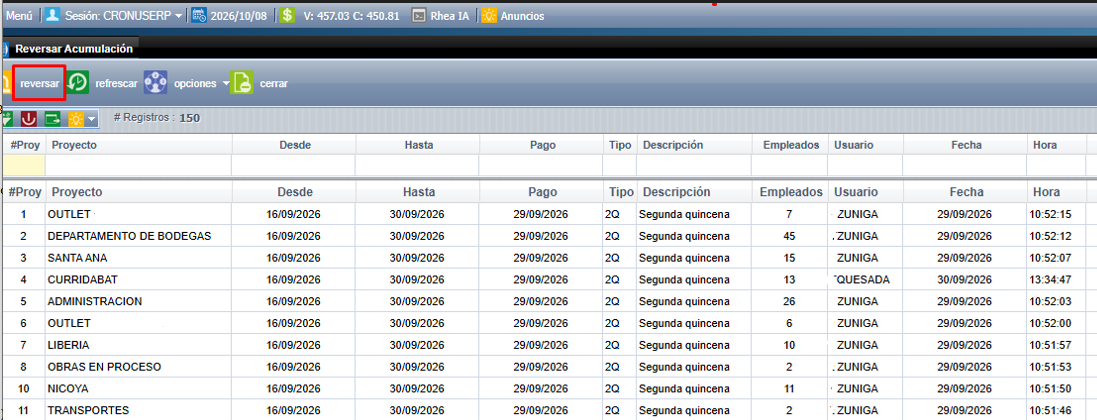
Task: Open the Menú item in top bar
Action: [19, 15]
